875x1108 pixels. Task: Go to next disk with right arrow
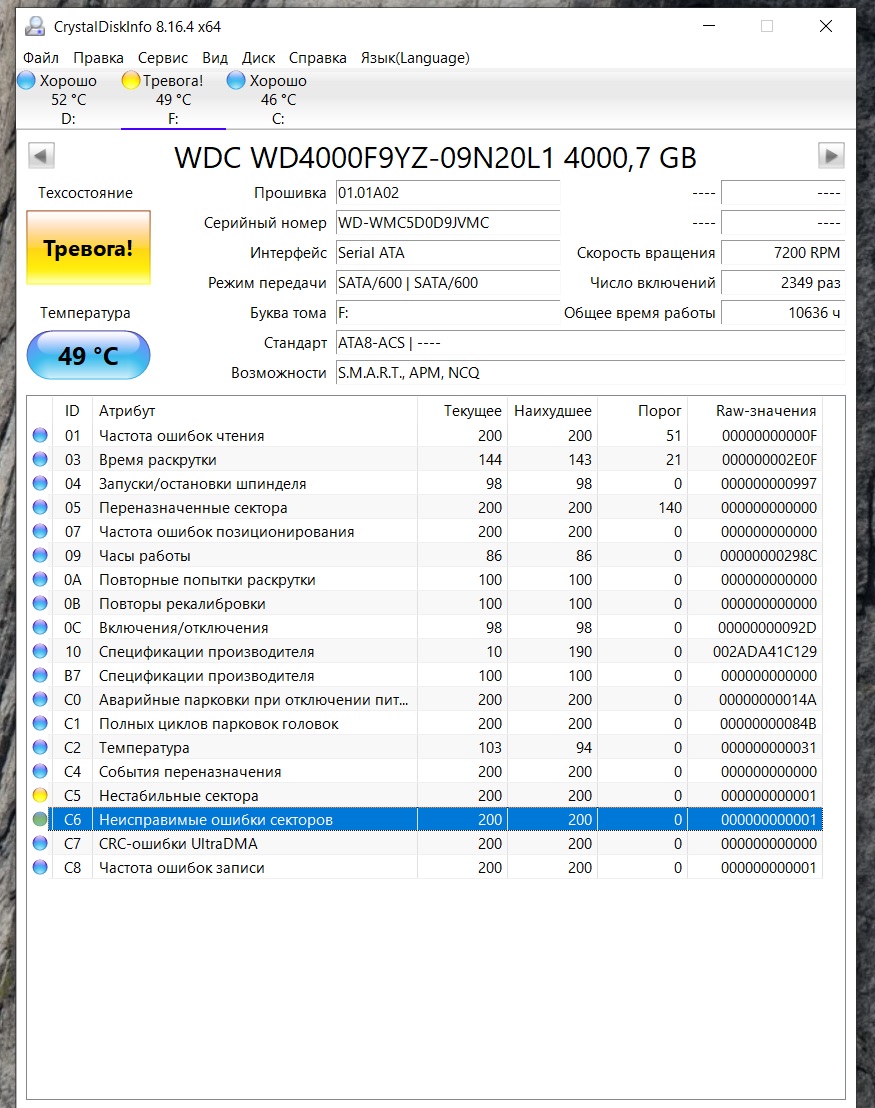[x=831, y=155]
